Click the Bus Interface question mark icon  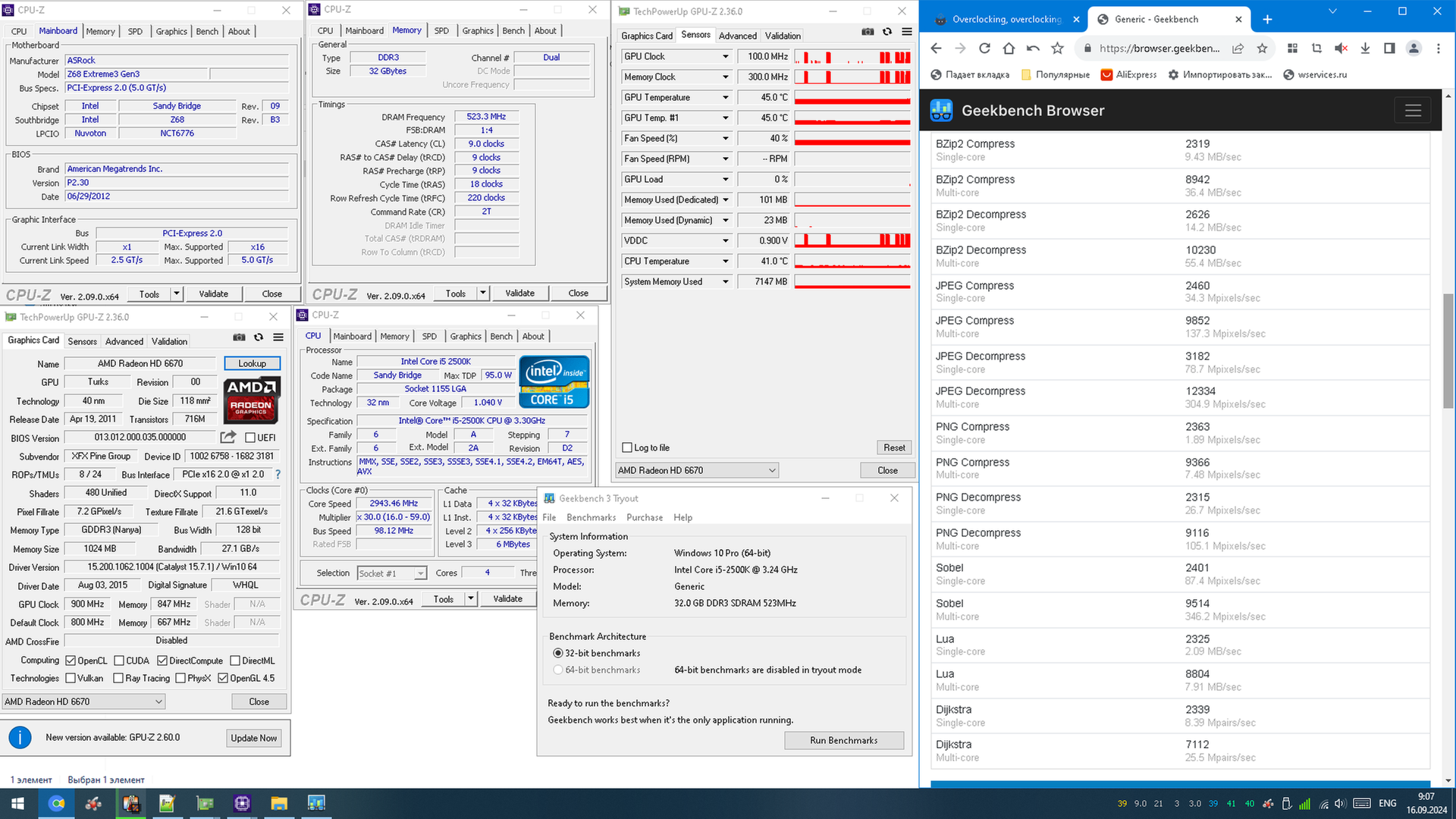click(278, 475)
